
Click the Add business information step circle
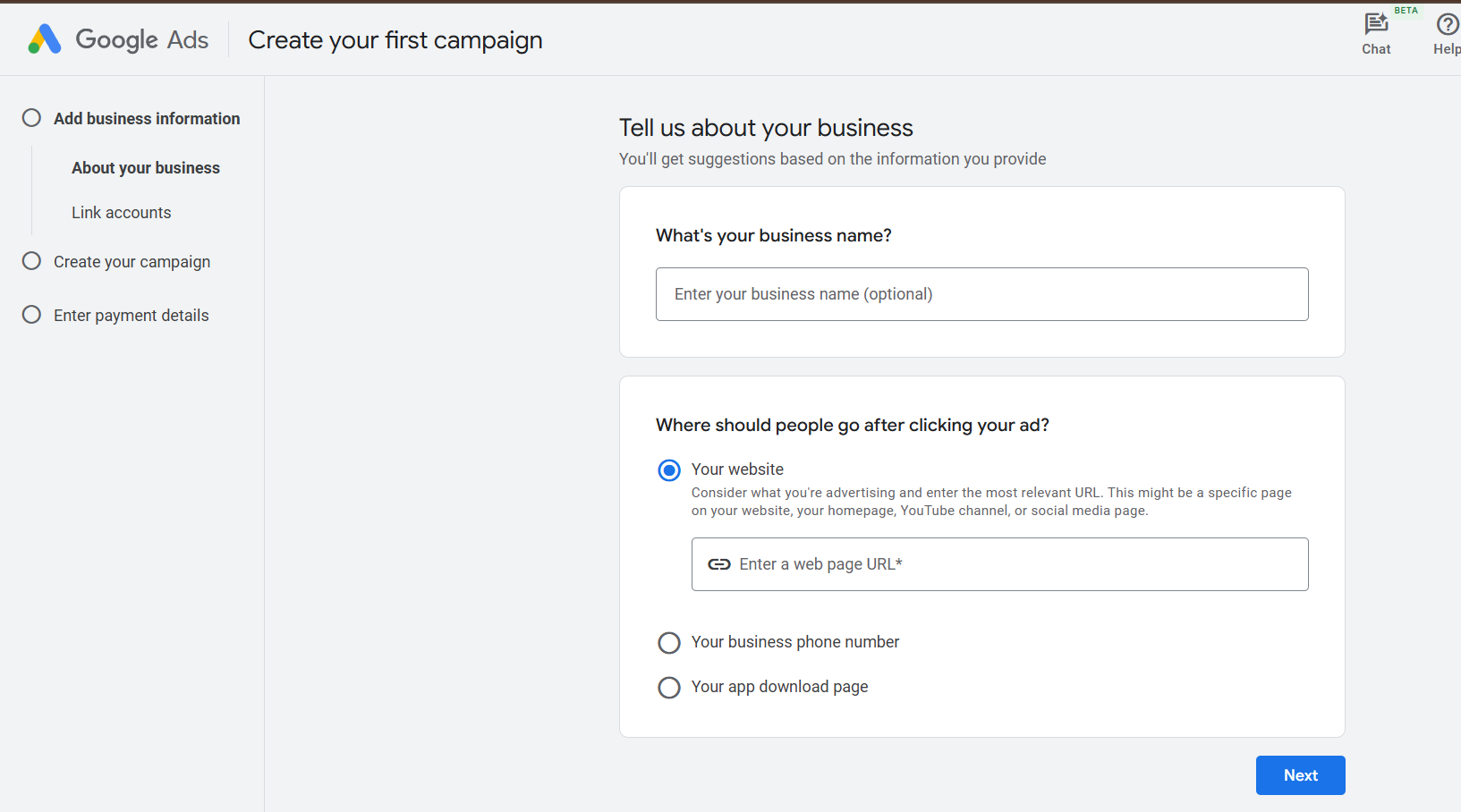click(x=31, y=118)
